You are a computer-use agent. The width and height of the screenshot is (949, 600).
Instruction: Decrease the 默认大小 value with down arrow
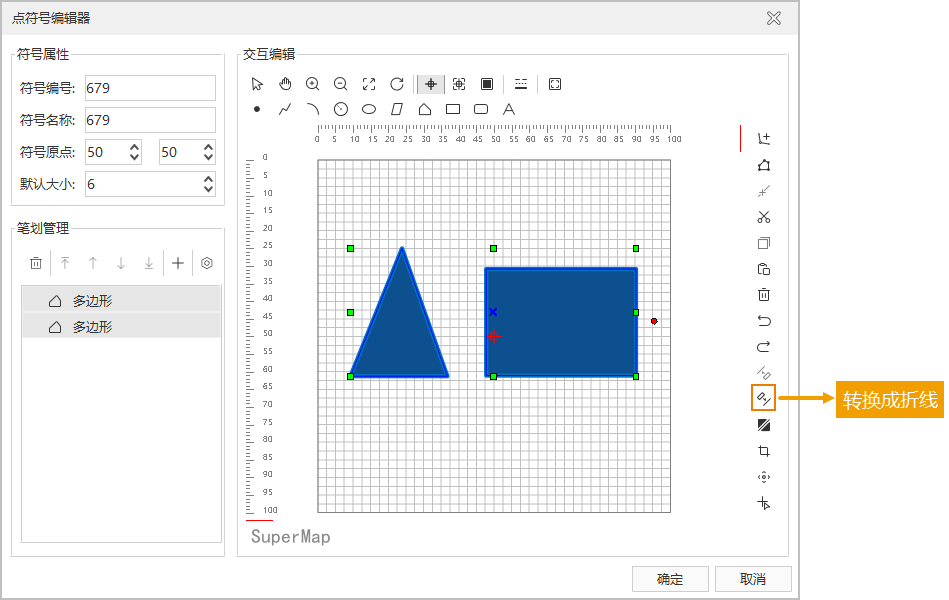(x=208, y=190)
